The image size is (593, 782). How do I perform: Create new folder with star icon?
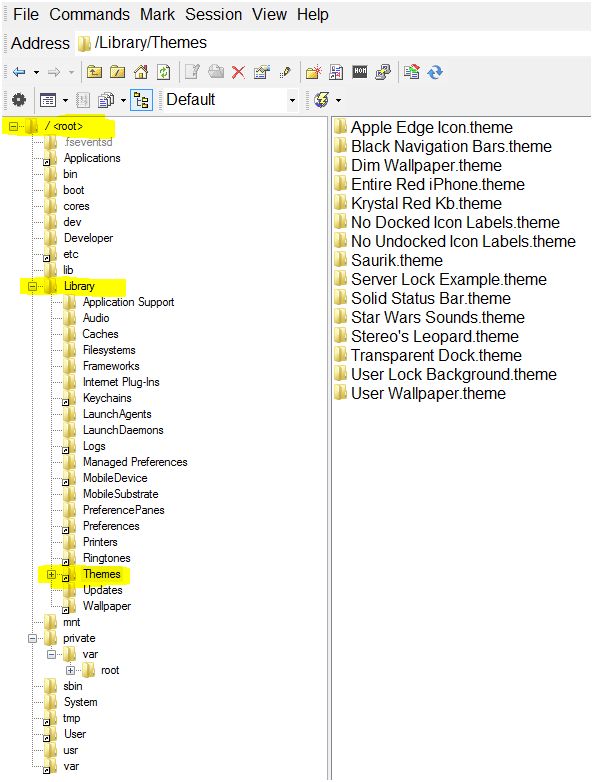tap(314, 72)
